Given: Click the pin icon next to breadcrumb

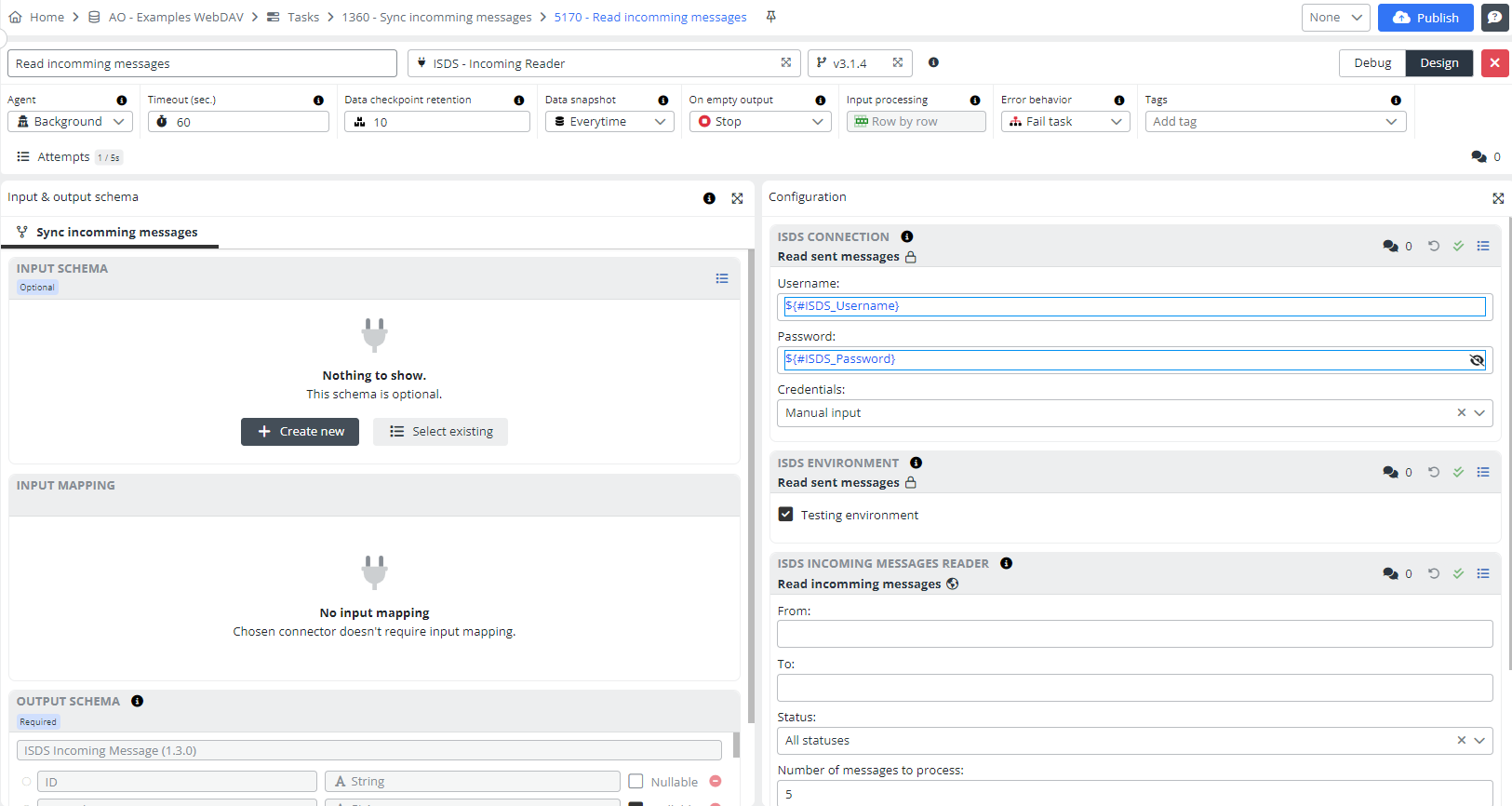Looking at the screenshot, I should (x=770, y=17).
